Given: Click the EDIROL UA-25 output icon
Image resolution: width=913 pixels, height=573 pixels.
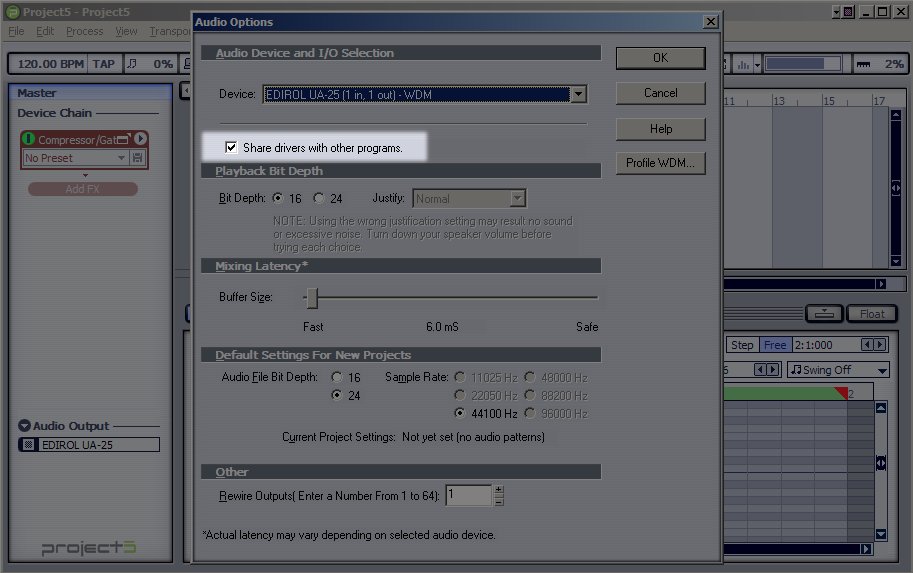Looking at the screenshot, I should pos(28,445).
